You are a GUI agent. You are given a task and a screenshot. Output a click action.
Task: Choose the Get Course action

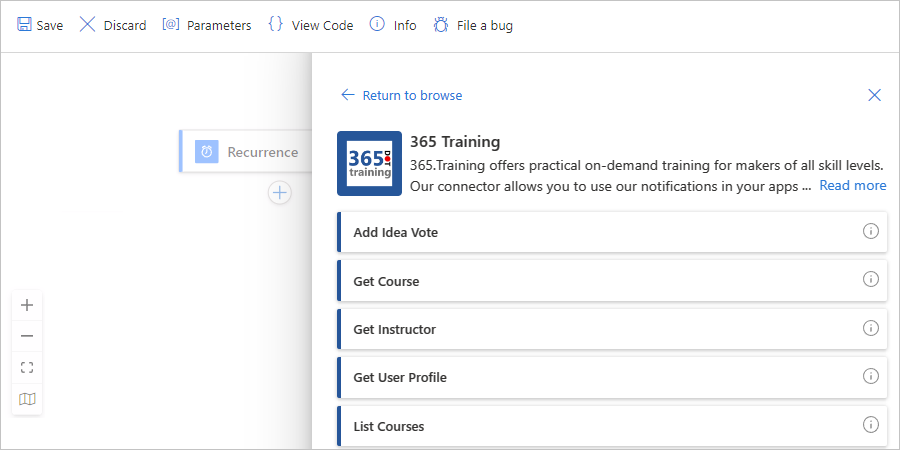coord(612,281)
